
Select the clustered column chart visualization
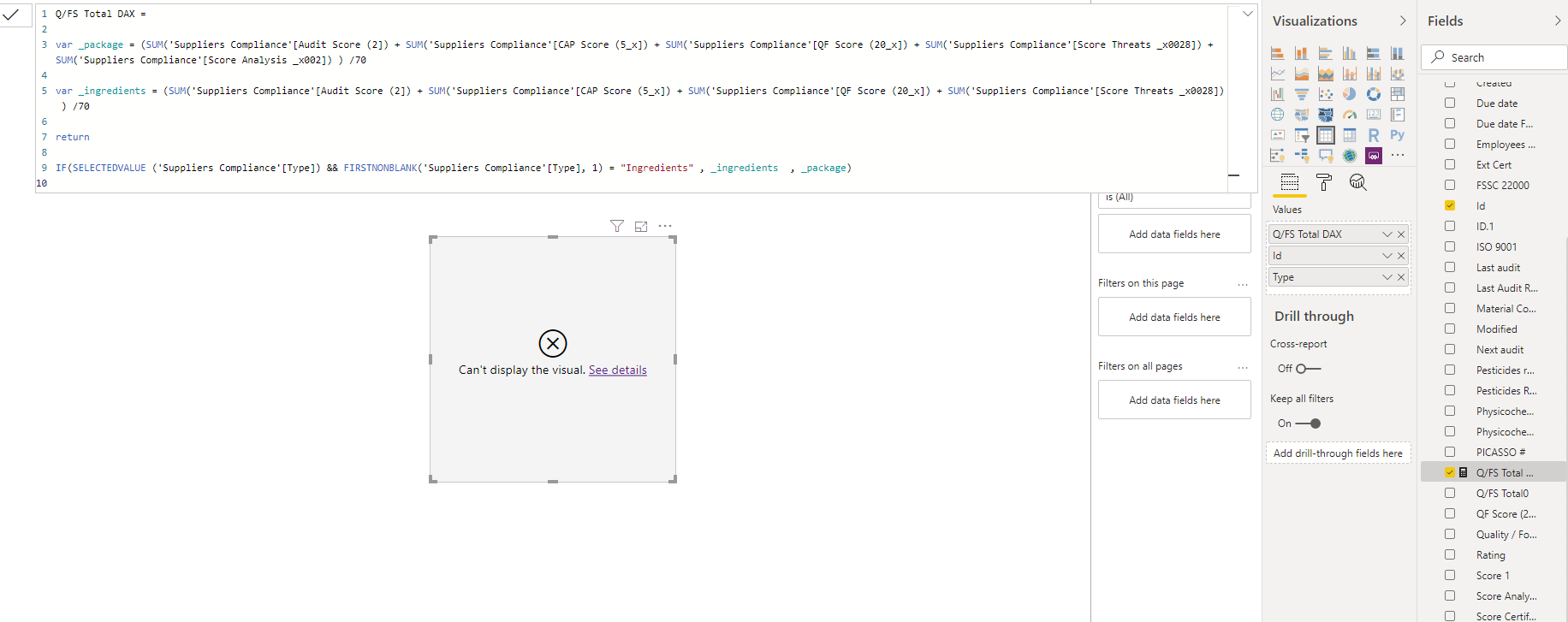click(x=1349, y=53)
